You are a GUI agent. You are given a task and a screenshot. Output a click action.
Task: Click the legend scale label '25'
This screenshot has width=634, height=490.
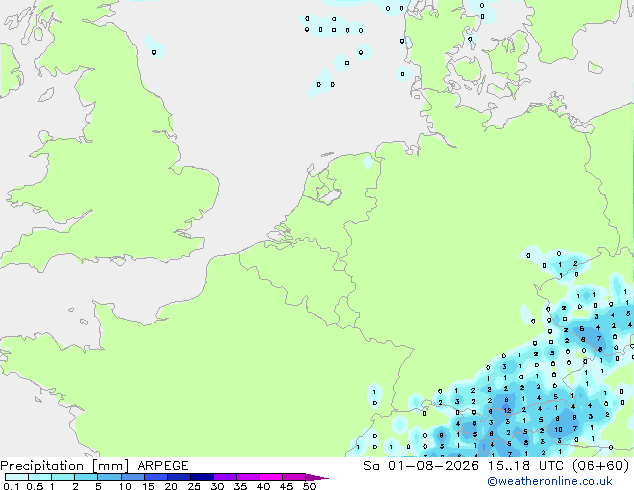click(x=194, y=486)
